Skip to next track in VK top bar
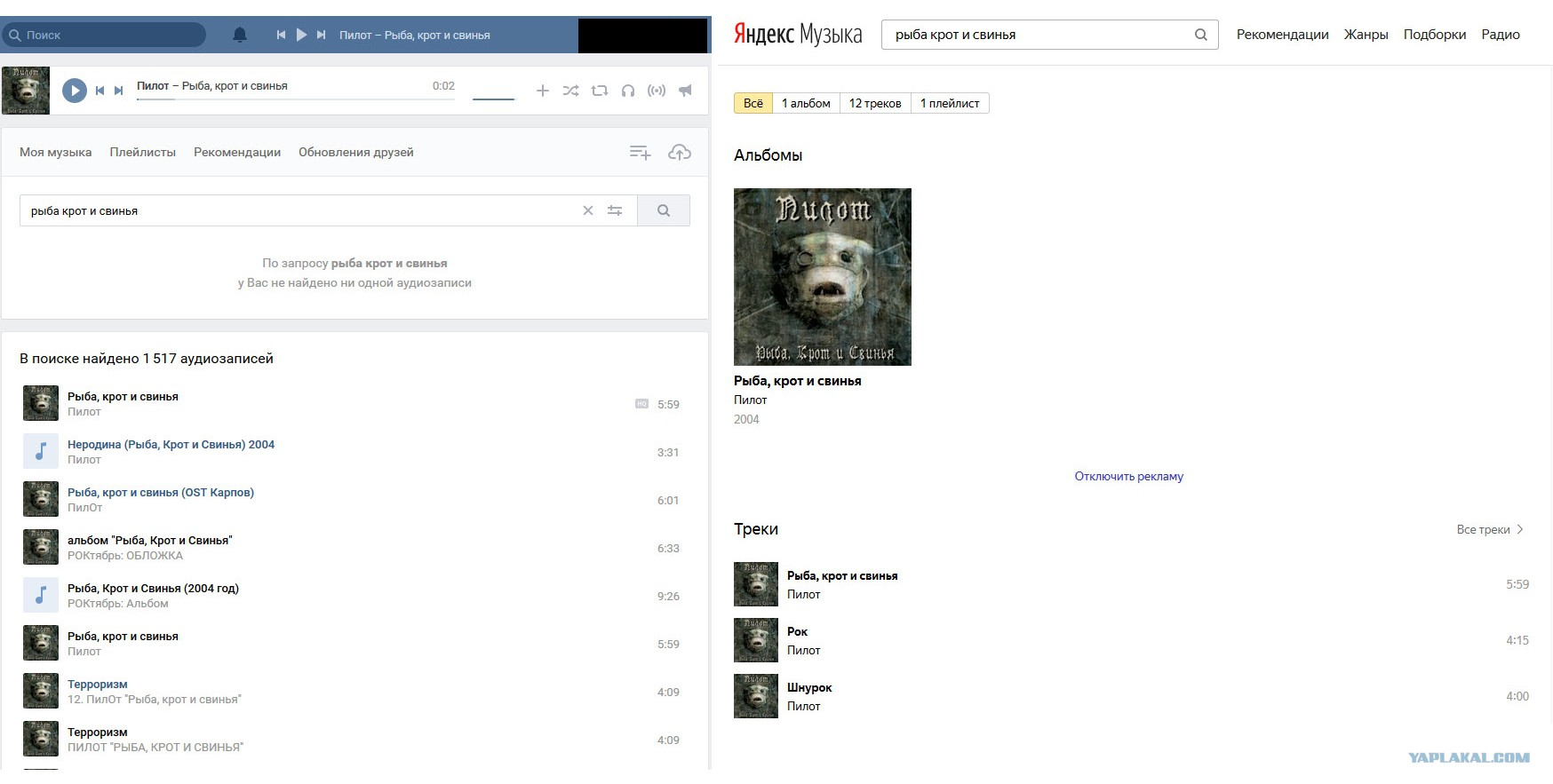1553x784 pixels. tap(322, 35)
